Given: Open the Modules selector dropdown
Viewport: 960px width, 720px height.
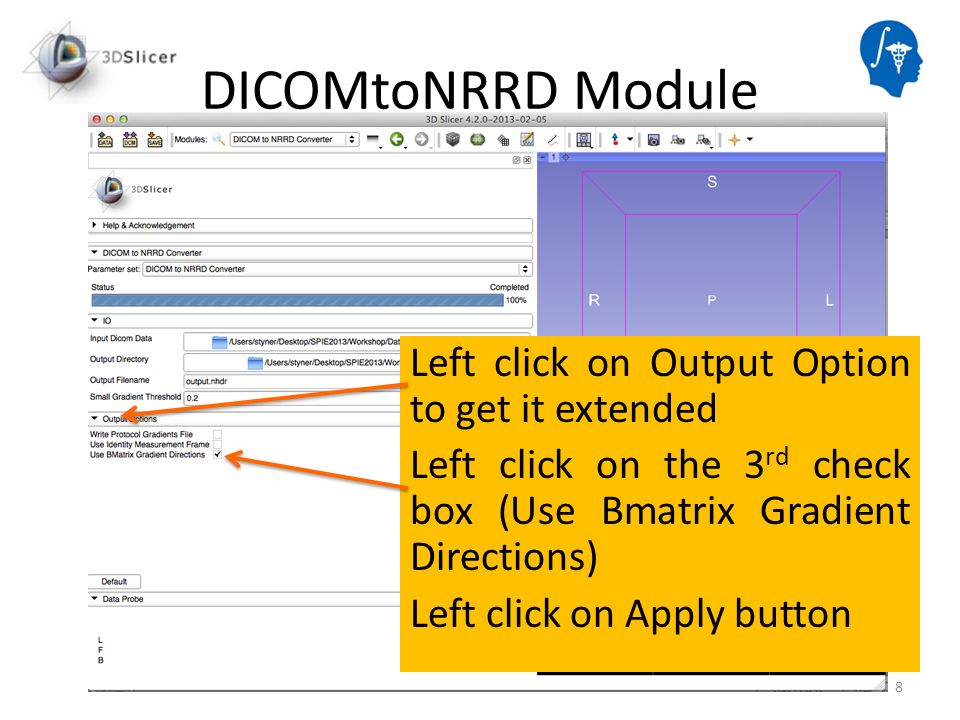Looking at the screenshot, I should click(294, 140).
